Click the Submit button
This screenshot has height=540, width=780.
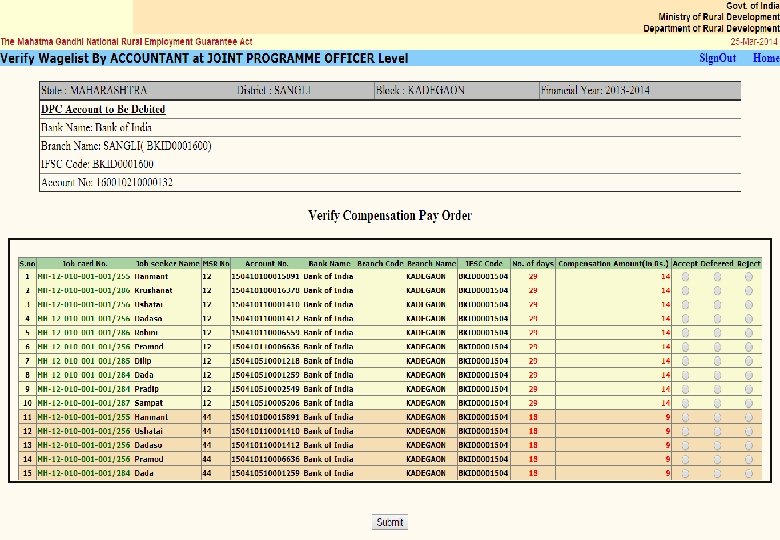(390, 522)
